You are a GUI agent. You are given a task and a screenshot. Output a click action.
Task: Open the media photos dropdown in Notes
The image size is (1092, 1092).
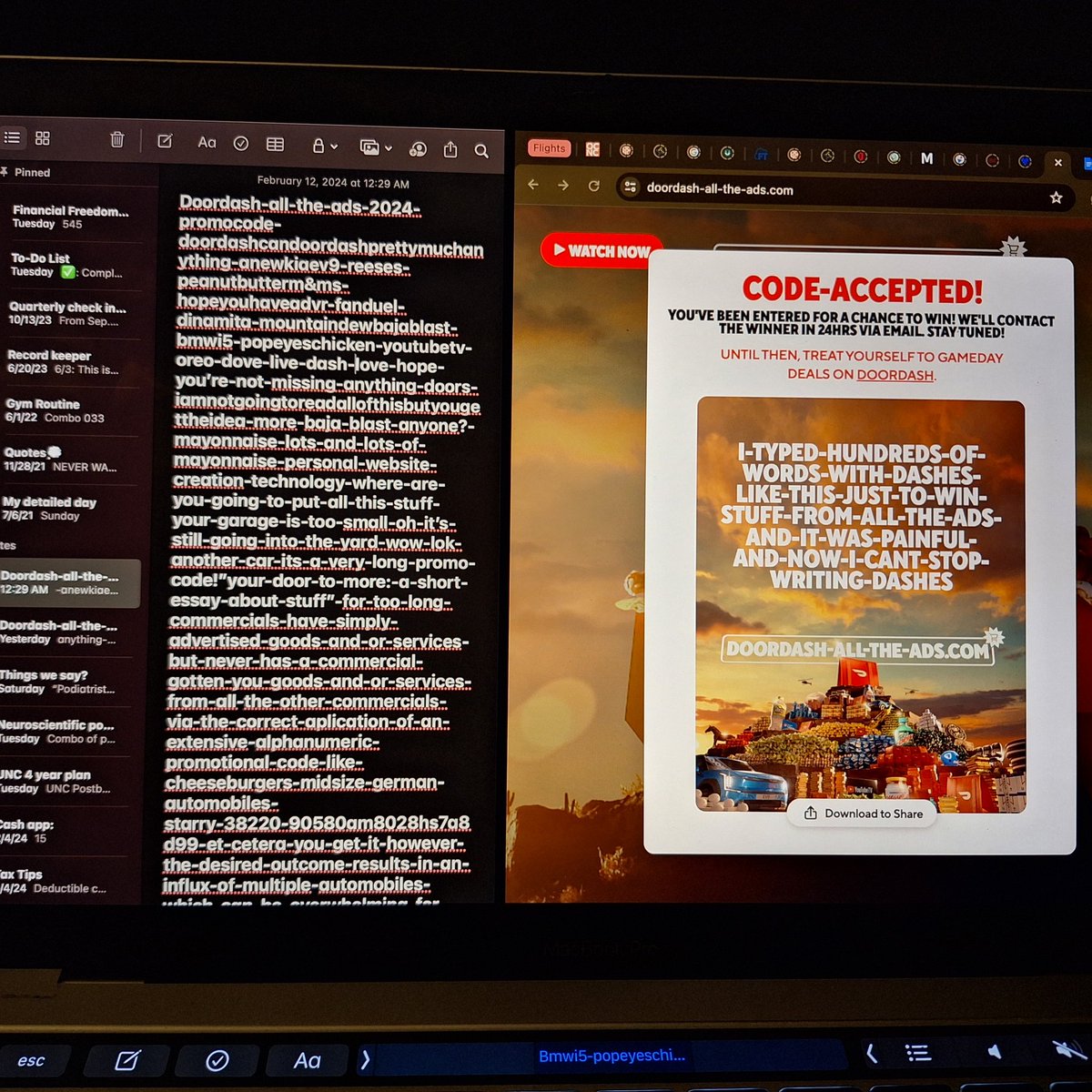coord(375,147)
